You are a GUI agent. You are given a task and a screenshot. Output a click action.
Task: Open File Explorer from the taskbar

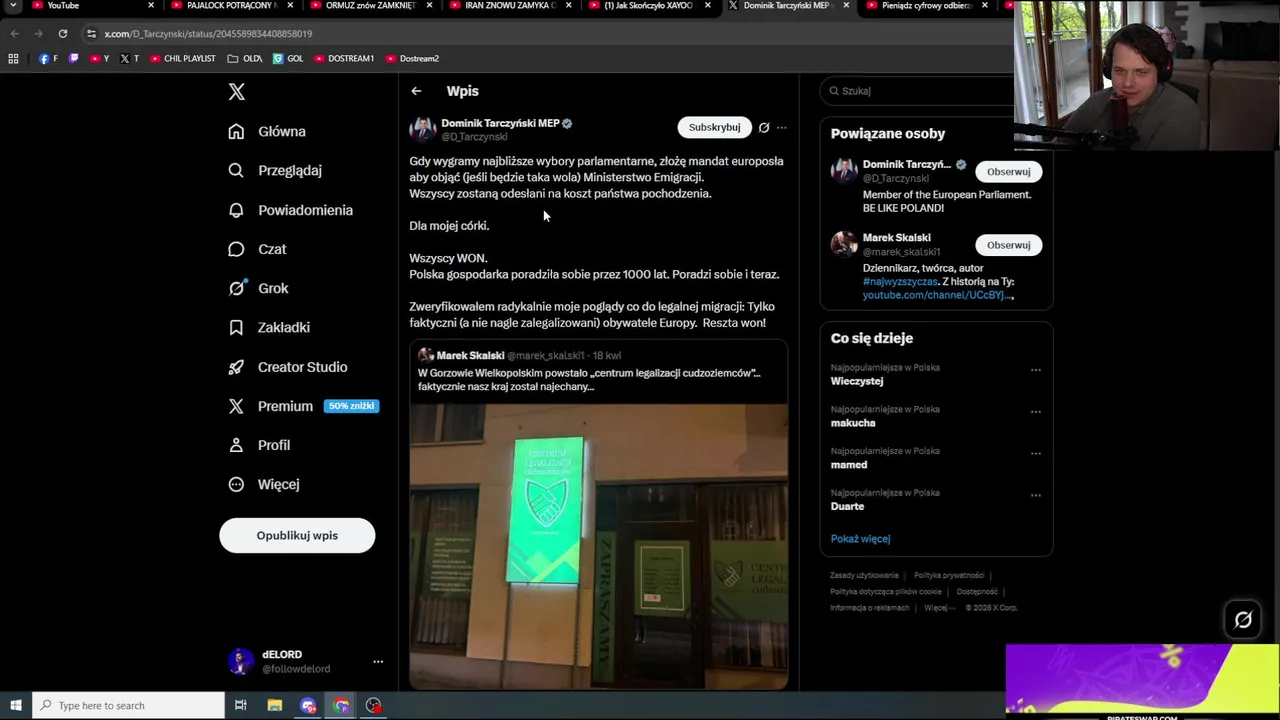(x=275, y=706)
